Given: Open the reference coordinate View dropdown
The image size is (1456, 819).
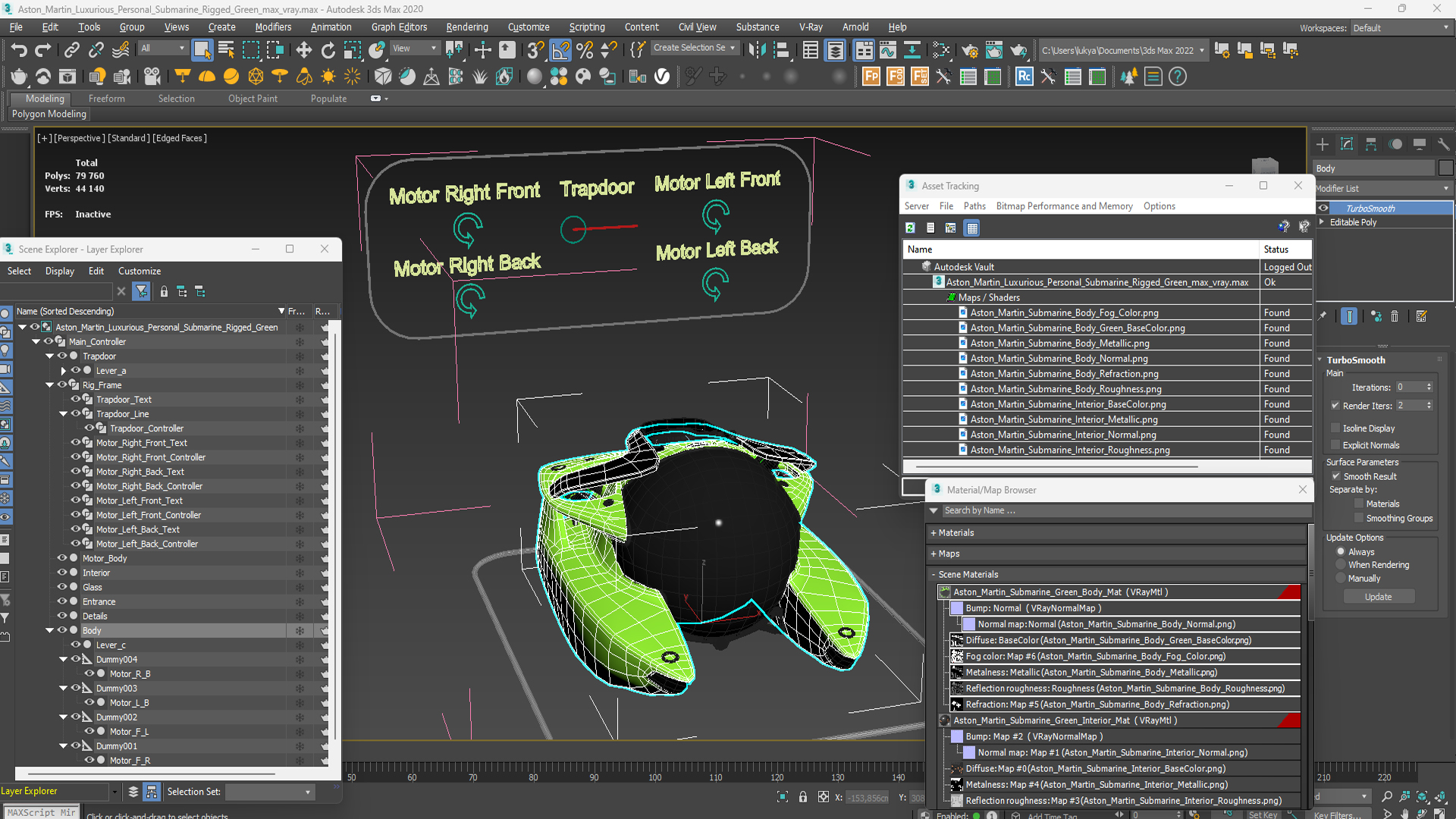Looking at the screenshot, I should 414,49.
